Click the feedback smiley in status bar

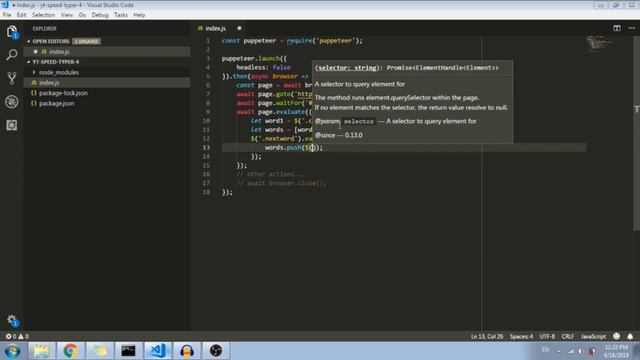pos(616,336)
